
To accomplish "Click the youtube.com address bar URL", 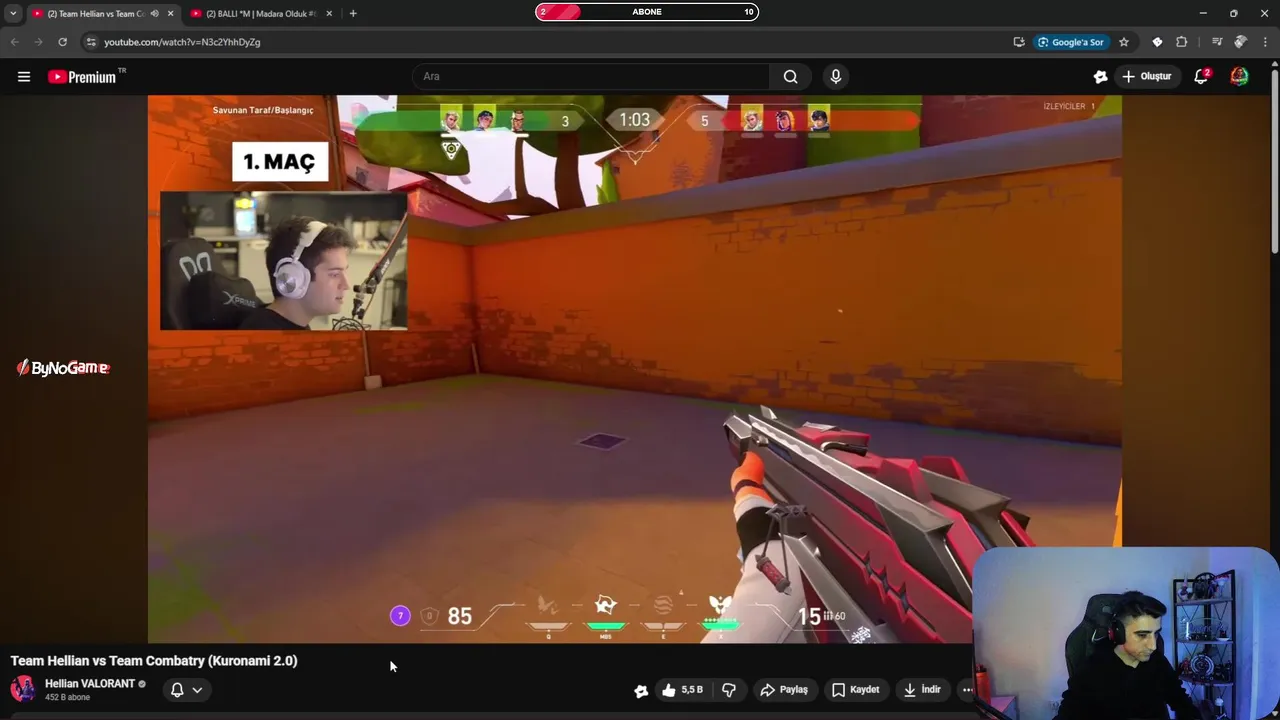I will click(x=182, y=42).
